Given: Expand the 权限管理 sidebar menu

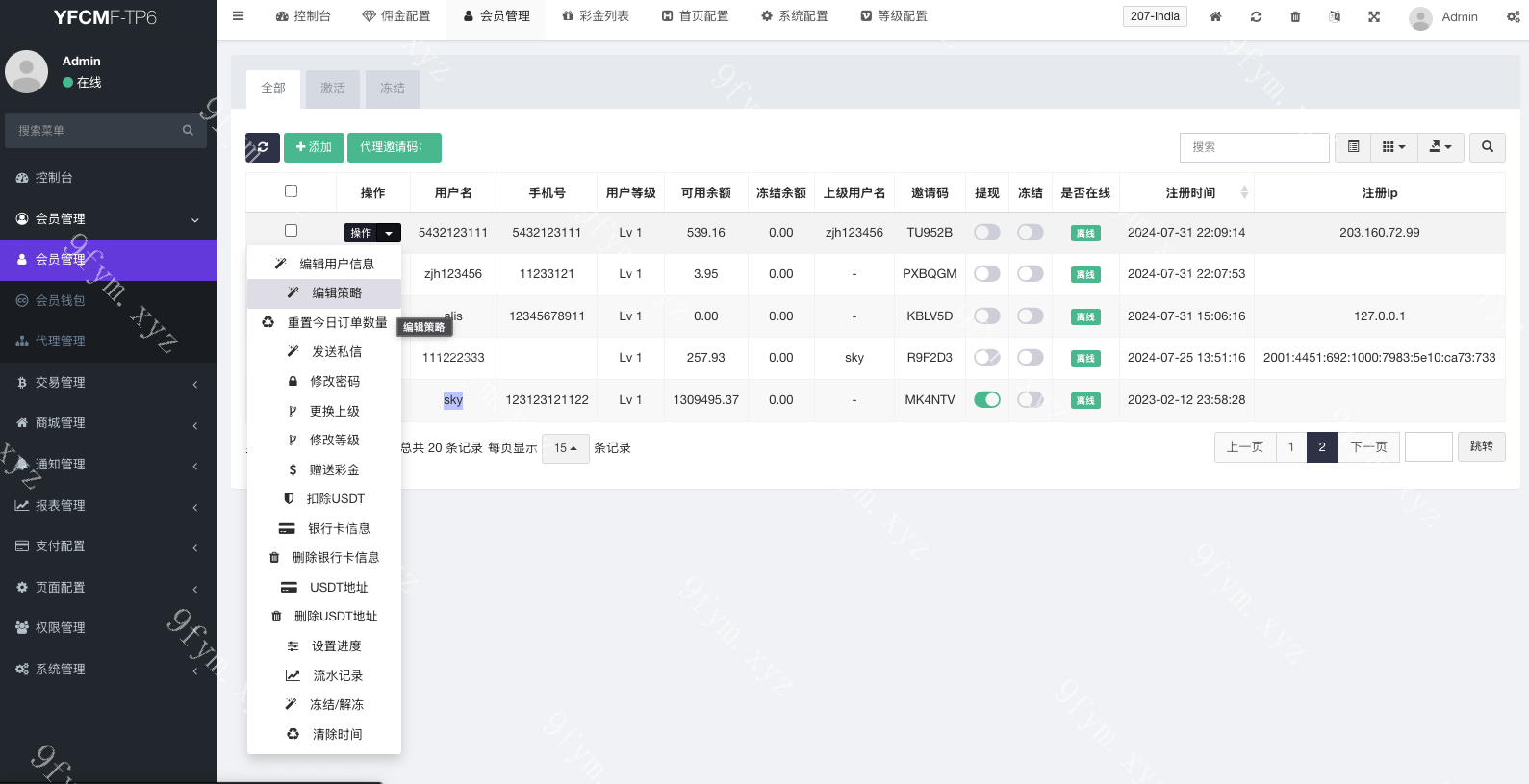Looking at the screenshot, I should (108, 628).
